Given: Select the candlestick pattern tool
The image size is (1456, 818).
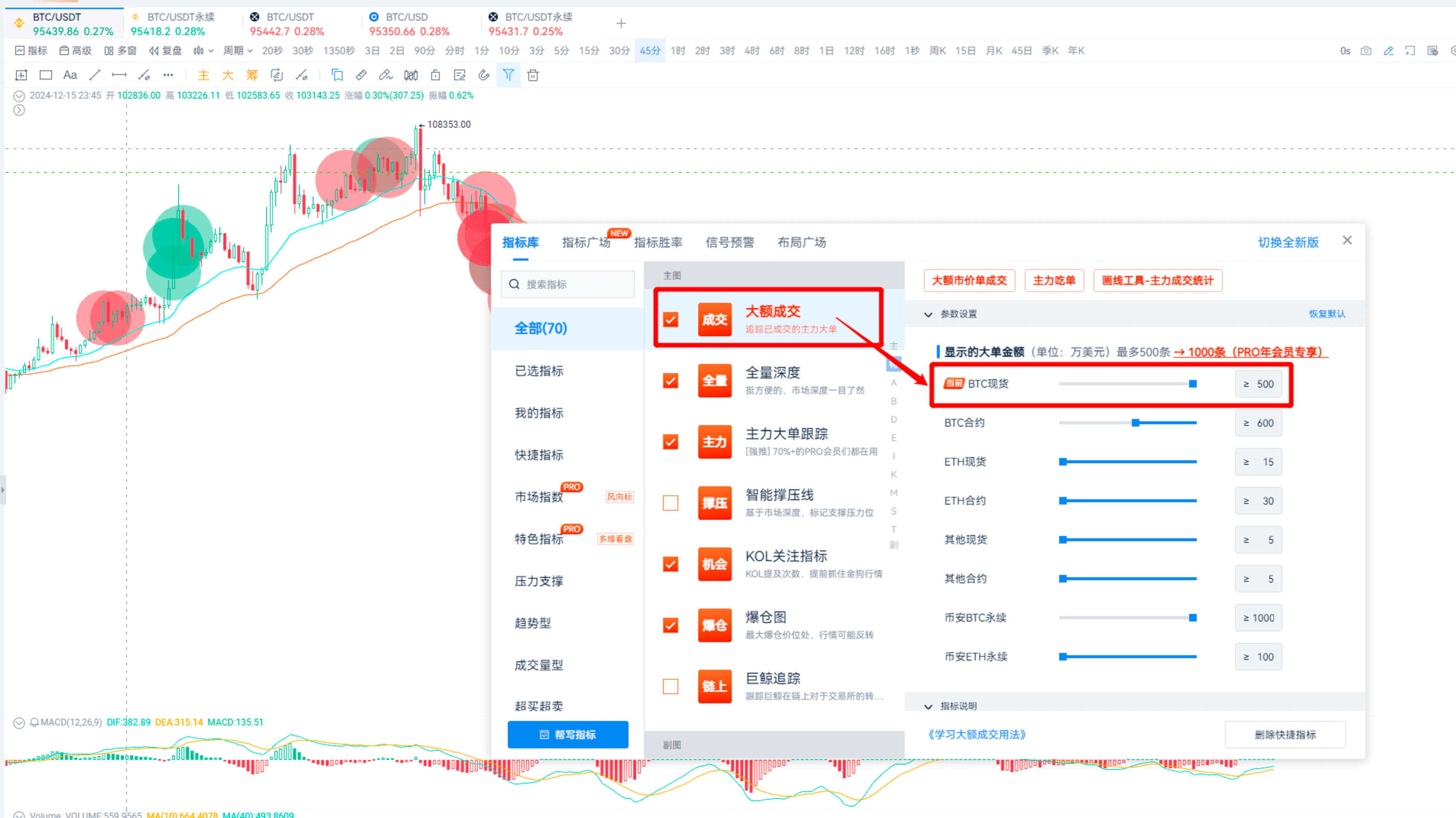Looking at the screenshot, I should coord(411,75).
